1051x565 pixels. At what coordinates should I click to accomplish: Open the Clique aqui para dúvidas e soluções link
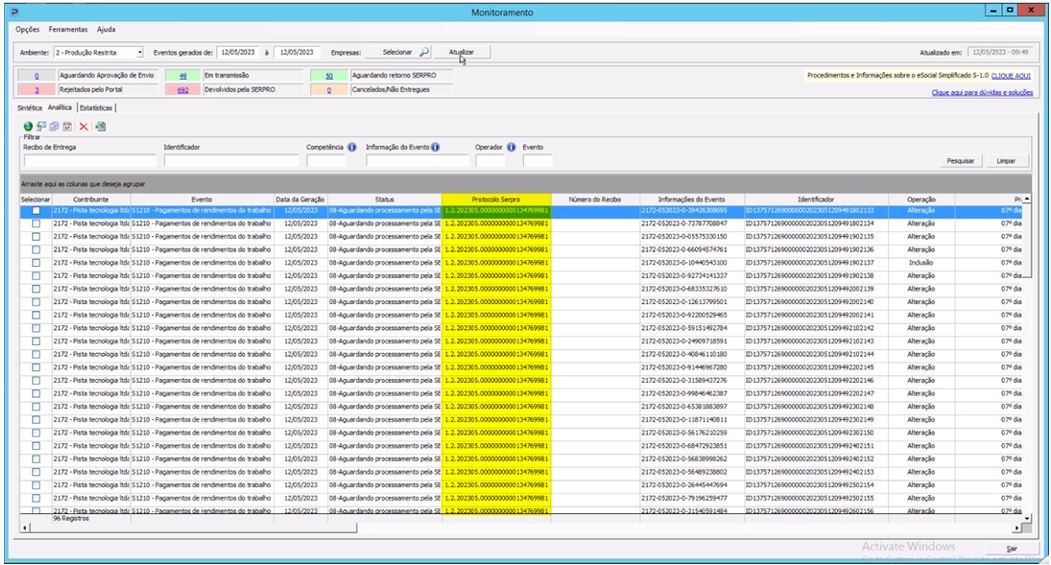(982, 92)
